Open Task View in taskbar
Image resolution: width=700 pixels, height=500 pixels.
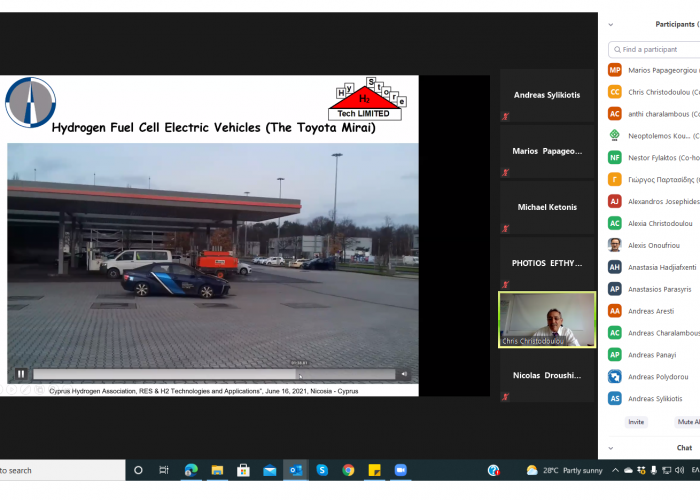(x=164, y=470)
